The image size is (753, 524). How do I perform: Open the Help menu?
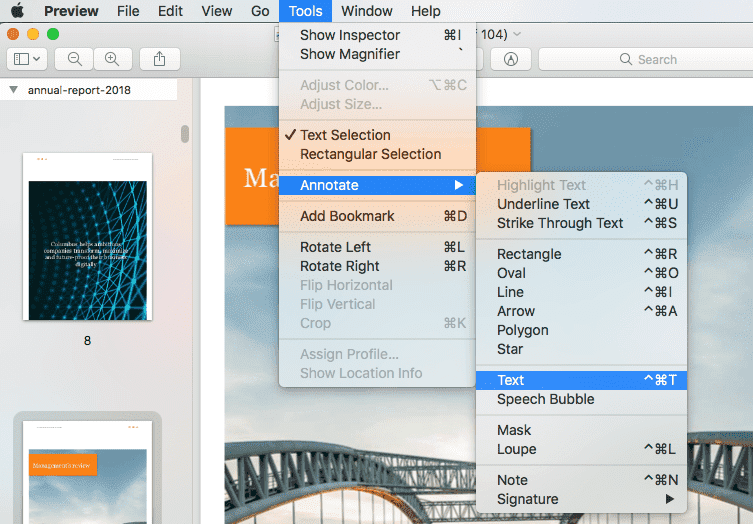425,11
